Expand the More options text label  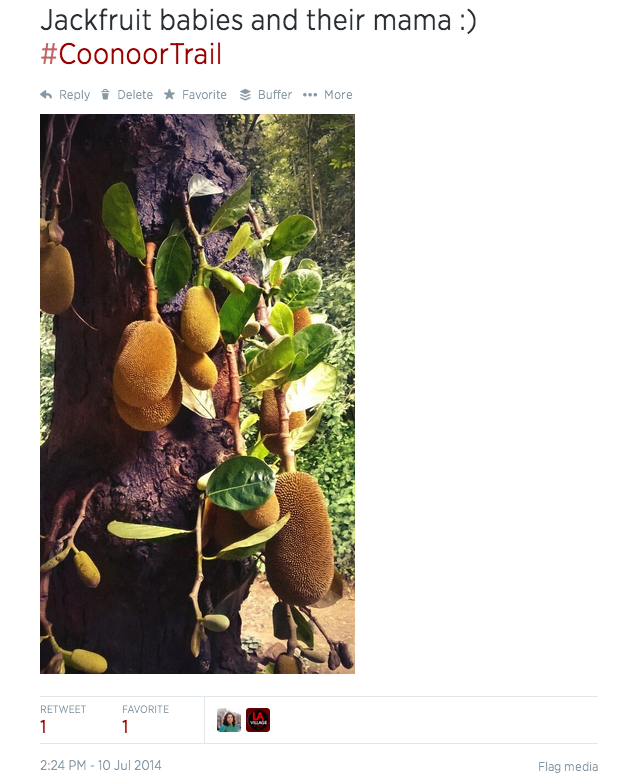(338, 95)
